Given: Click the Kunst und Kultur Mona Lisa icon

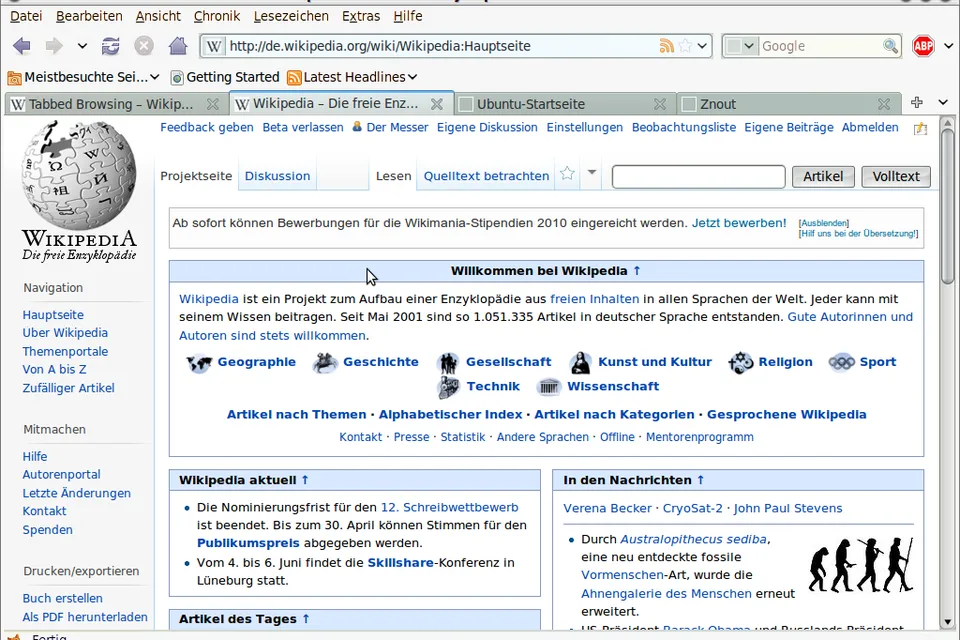Looking at the screenshot, I should 580,363.
